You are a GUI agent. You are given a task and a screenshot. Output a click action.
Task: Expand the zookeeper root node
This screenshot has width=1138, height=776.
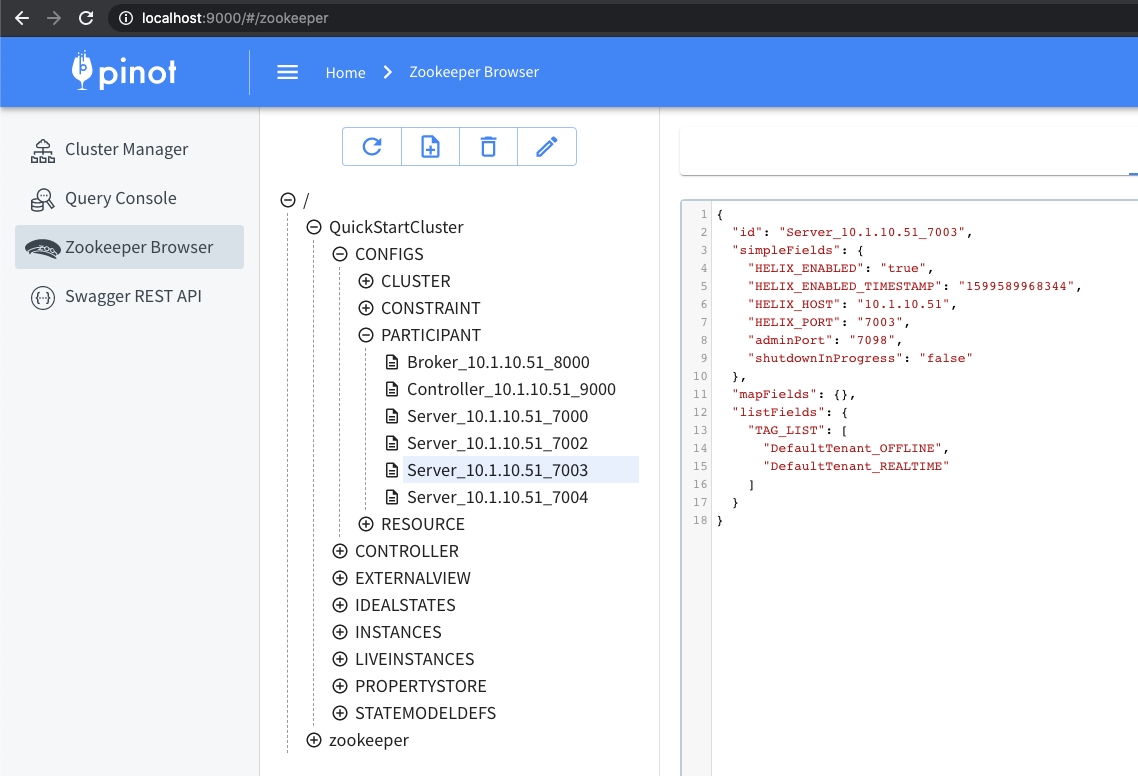(x=314, y=740)
